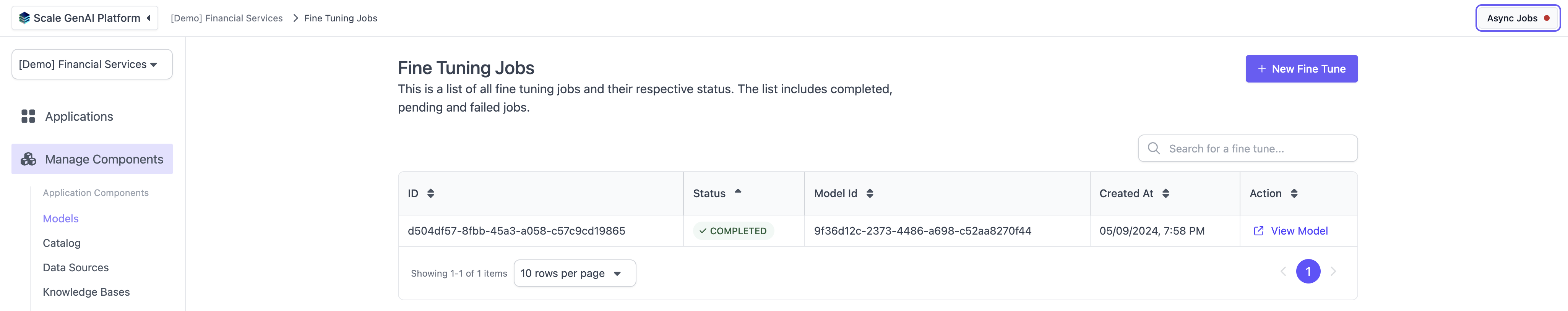Image resolution: width=1568 pixels, height=311 pixels.
Task: Focus the Search for a fine tune field
Action: [1248, 149]
